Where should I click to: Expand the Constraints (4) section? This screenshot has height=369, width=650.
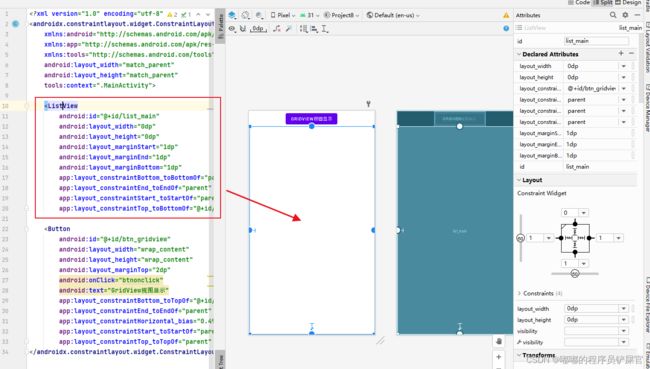(519, 293)
